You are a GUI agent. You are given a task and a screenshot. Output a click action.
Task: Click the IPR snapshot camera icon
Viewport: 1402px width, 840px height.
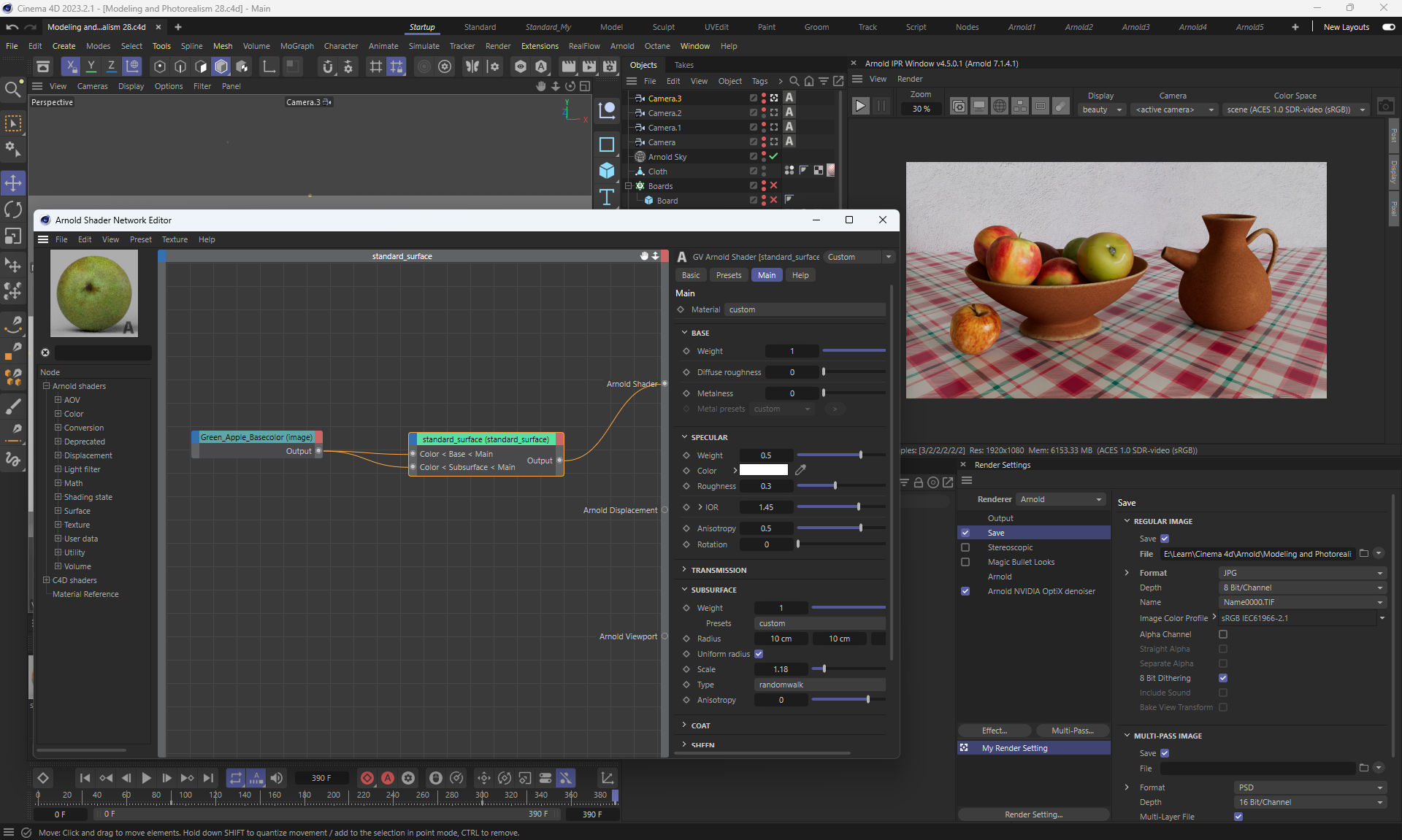click(1385, 107)
